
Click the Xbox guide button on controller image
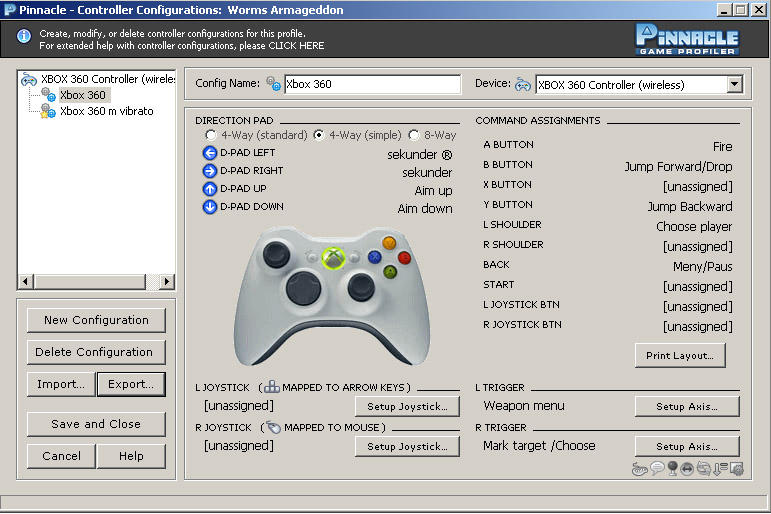pyautogui.click(x=333, y=258)
